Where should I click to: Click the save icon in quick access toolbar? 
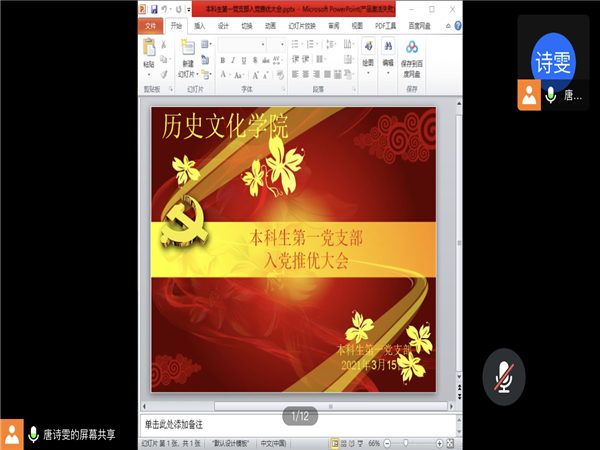point(156,8)
